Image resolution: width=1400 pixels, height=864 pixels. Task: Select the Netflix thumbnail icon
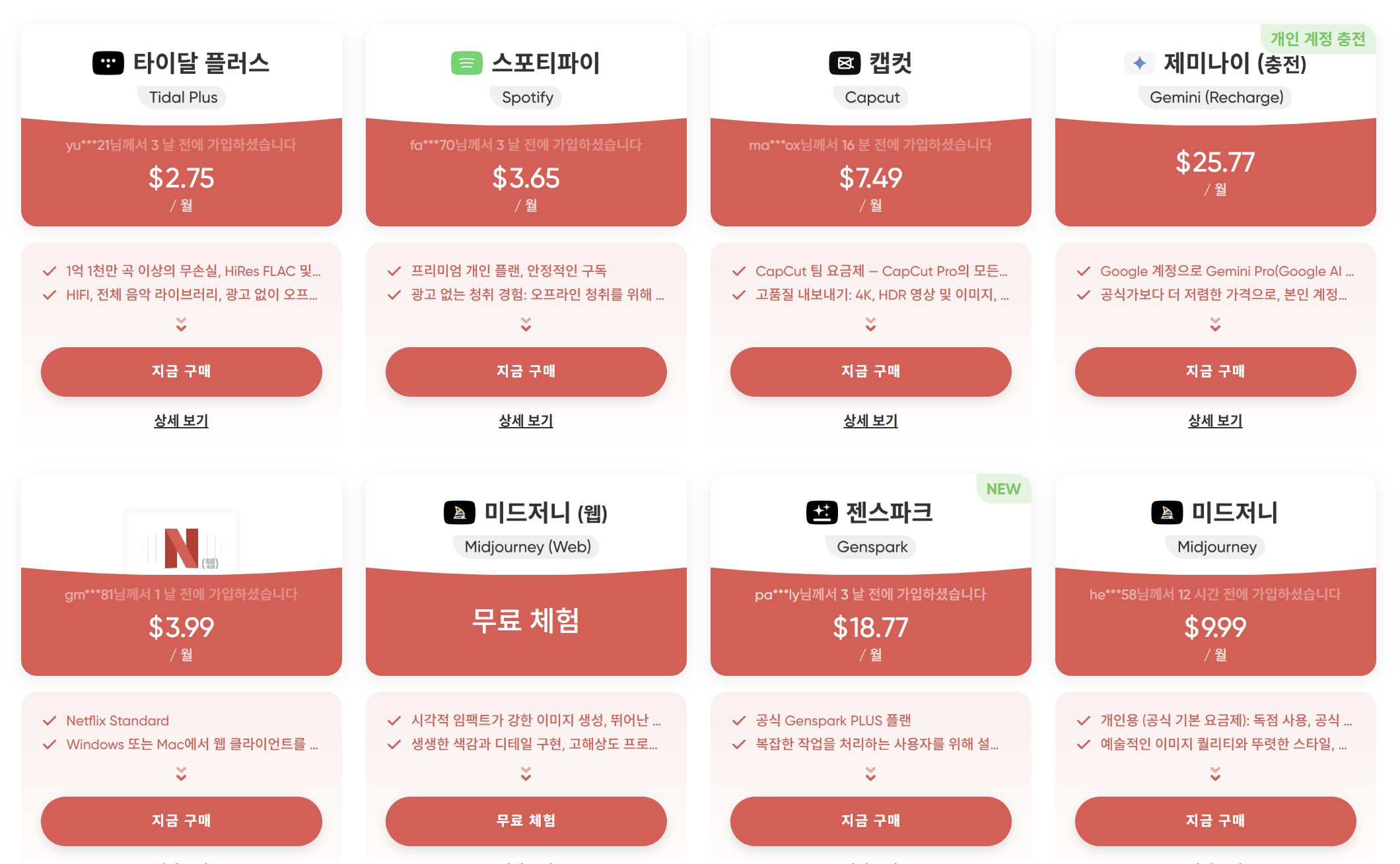pyautogui.click(x=180, y=537)
